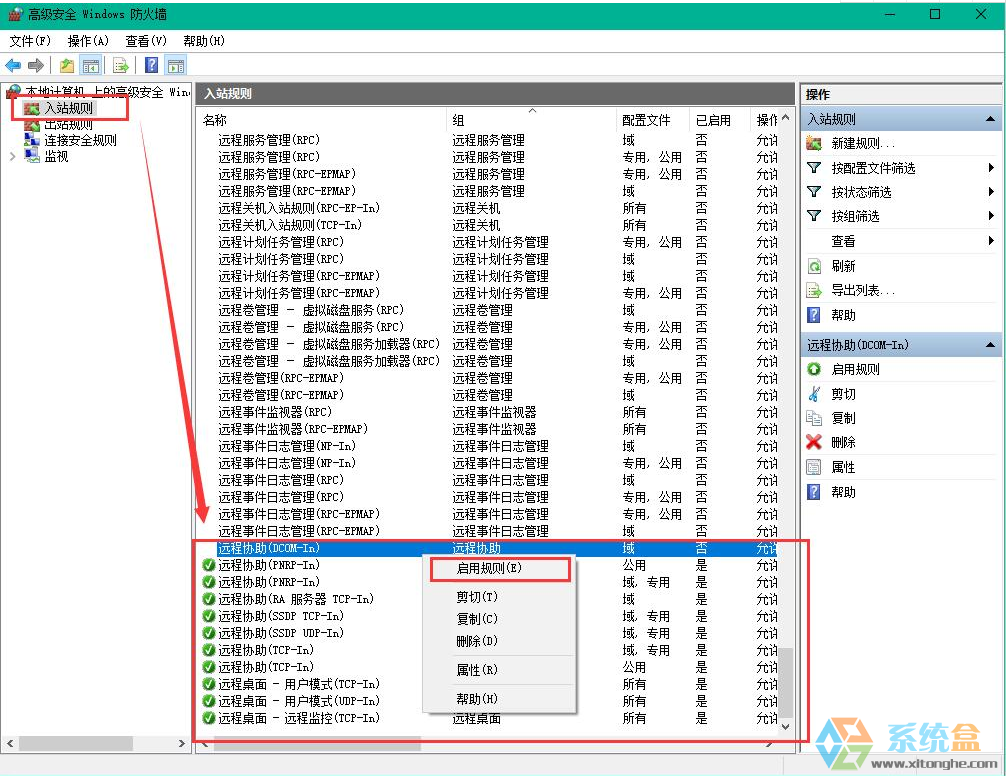The image size is (1008, 776).
Task: Click 导出列表... action link
Action: pyautogui.click(x=863, y=291)
